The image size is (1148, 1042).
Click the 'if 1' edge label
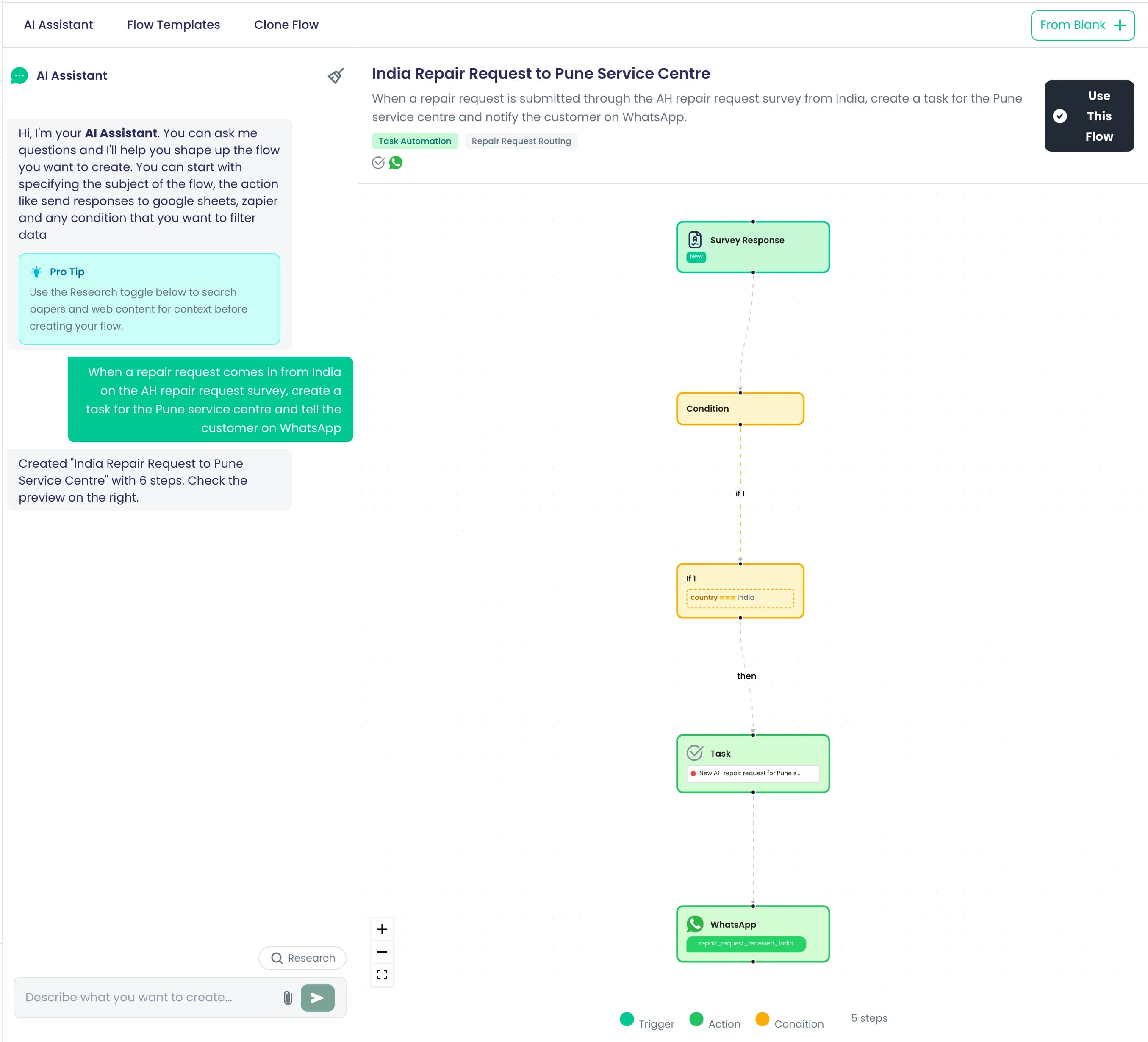click(x=740, y=493)
